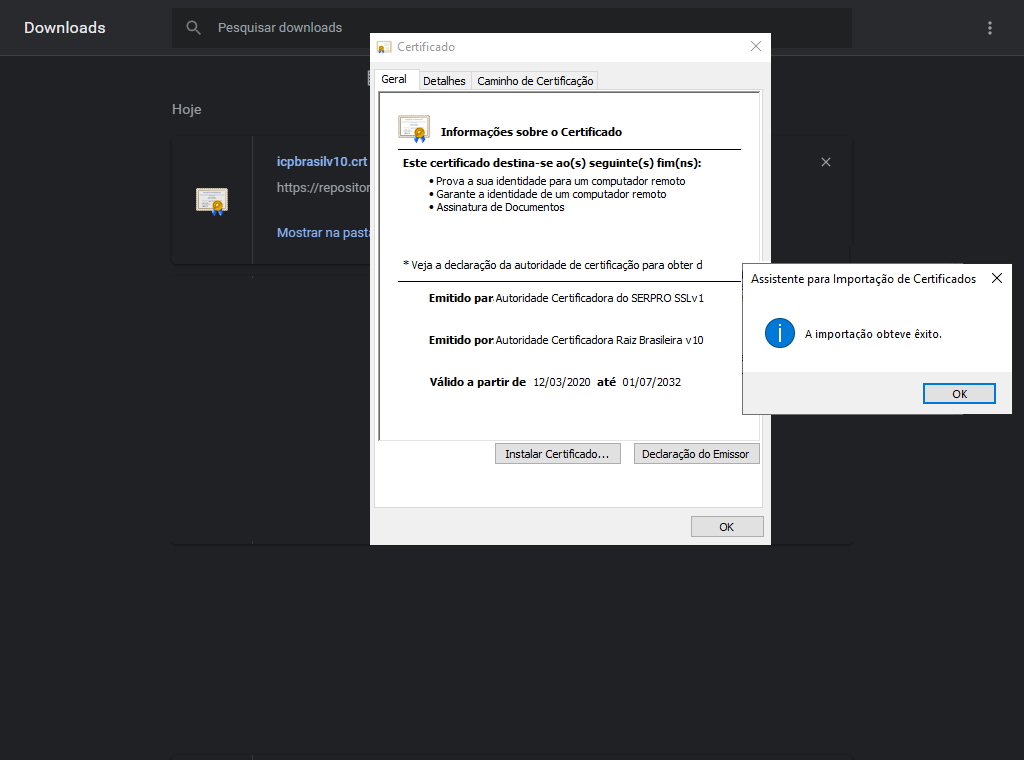
Task: Click the small icon in Certificado title bar
Action: tap(384, 47)
